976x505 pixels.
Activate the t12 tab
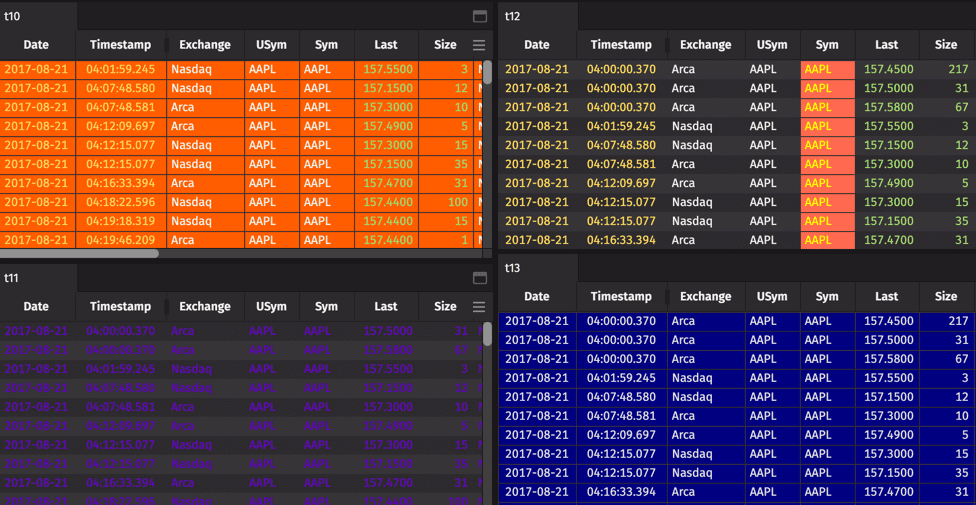513,16
